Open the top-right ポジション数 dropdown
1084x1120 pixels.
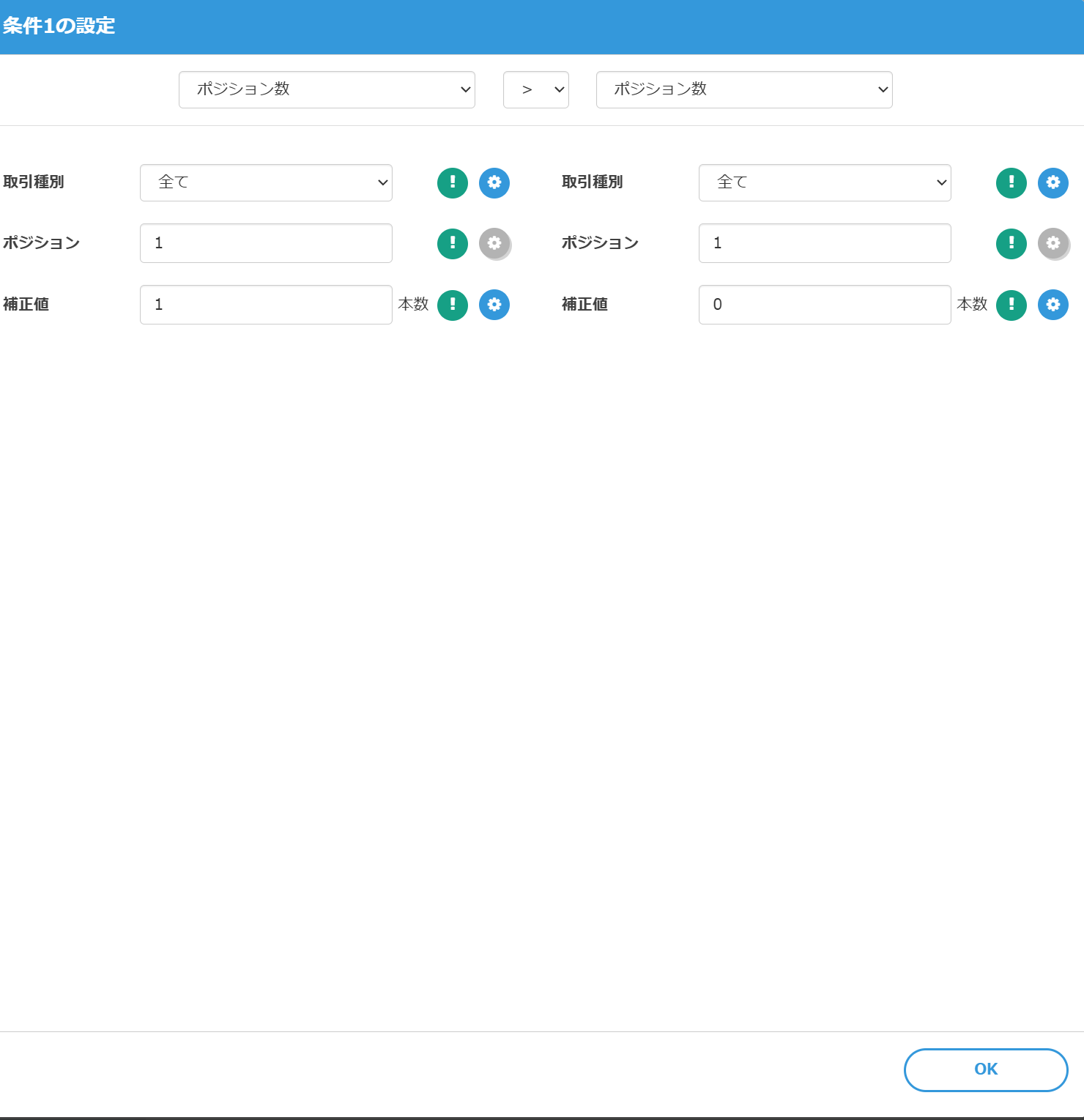point(744,89)
